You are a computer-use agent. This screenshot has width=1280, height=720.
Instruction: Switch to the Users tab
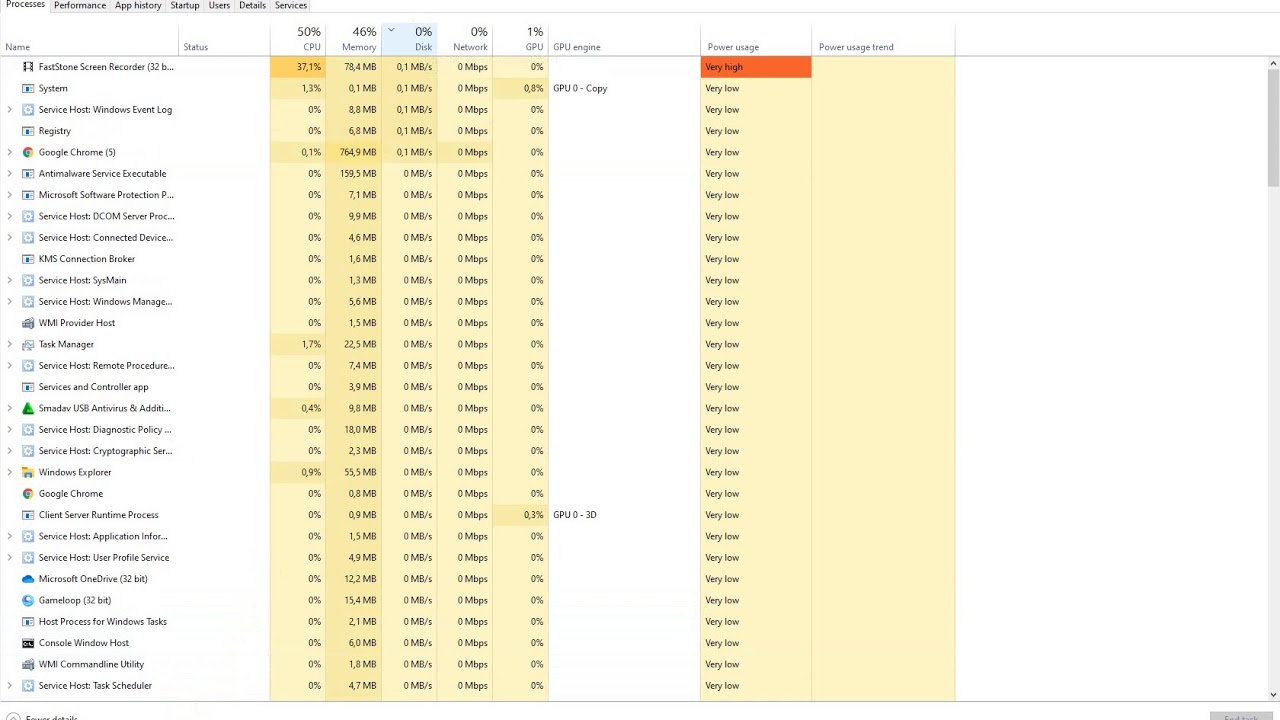(x=219, y=5)
